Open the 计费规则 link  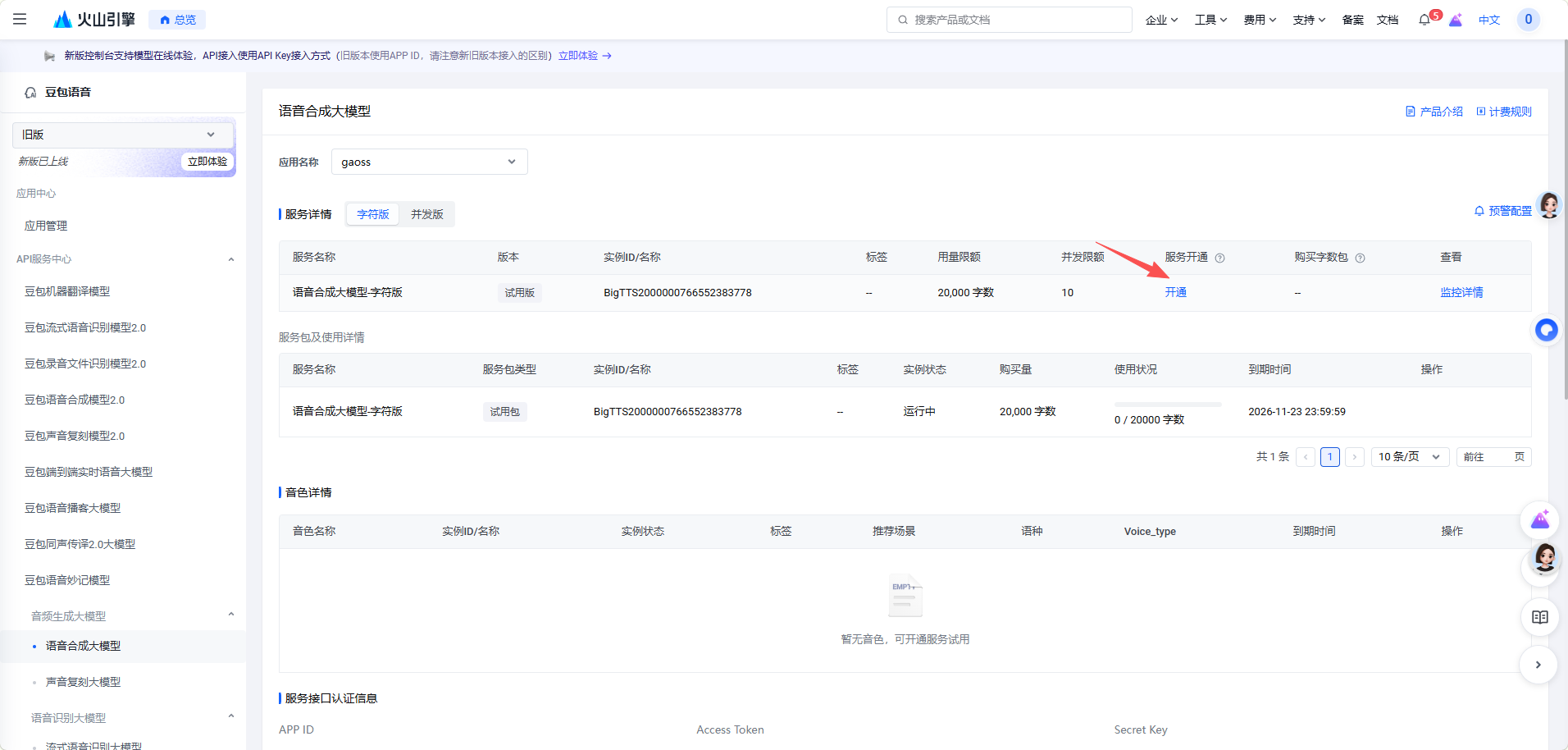tap(1504, 112)
